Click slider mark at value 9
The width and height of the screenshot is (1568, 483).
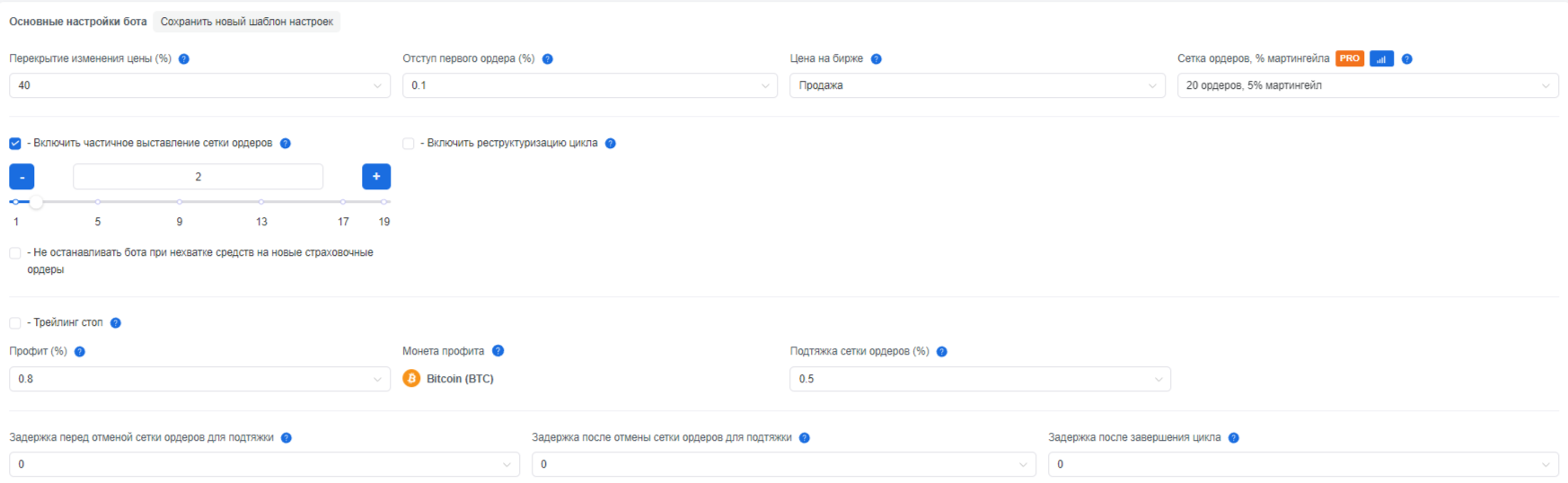coord(180,202)
